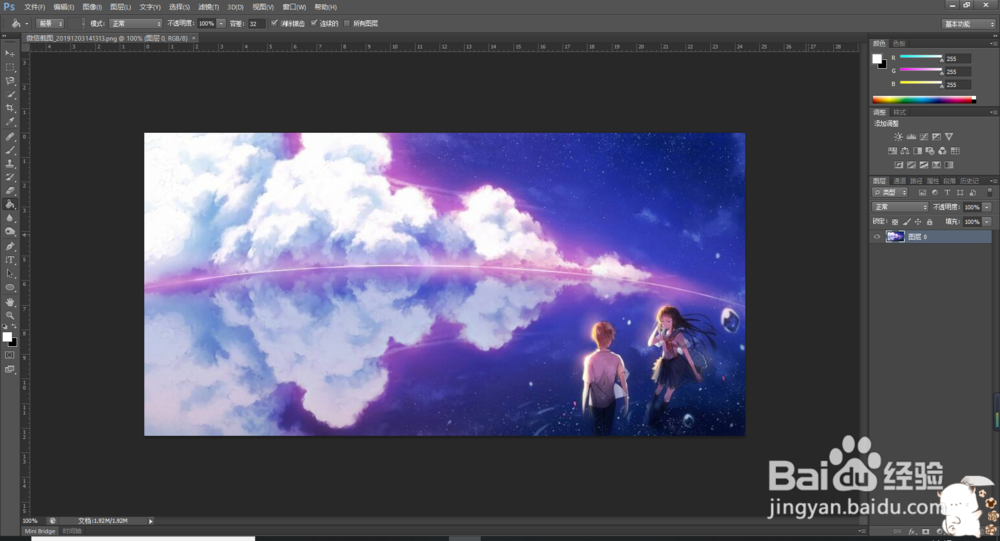This screenshot has height=541, width=1000.
Task: Select the Horizontal Type tool
Action: (x=10, y=260)
